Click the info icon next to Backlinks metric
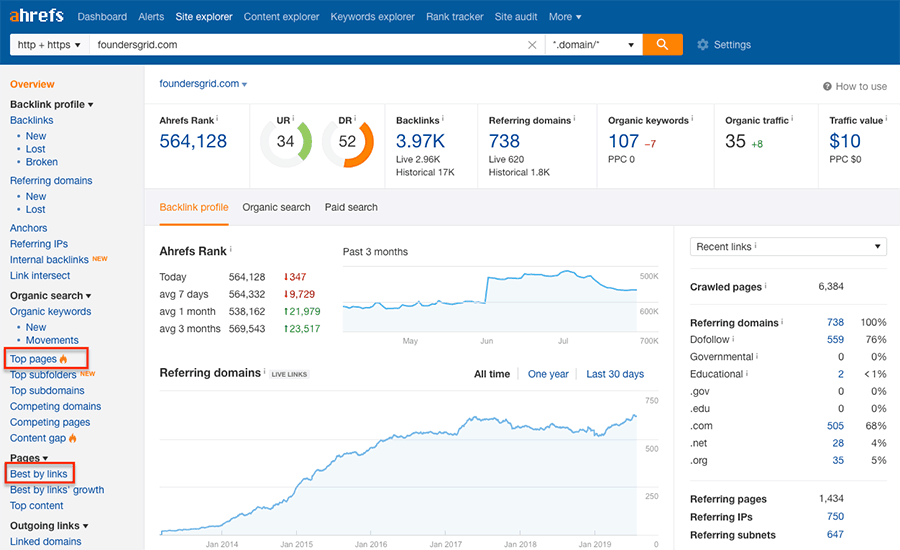 click(x=443, y=118)
